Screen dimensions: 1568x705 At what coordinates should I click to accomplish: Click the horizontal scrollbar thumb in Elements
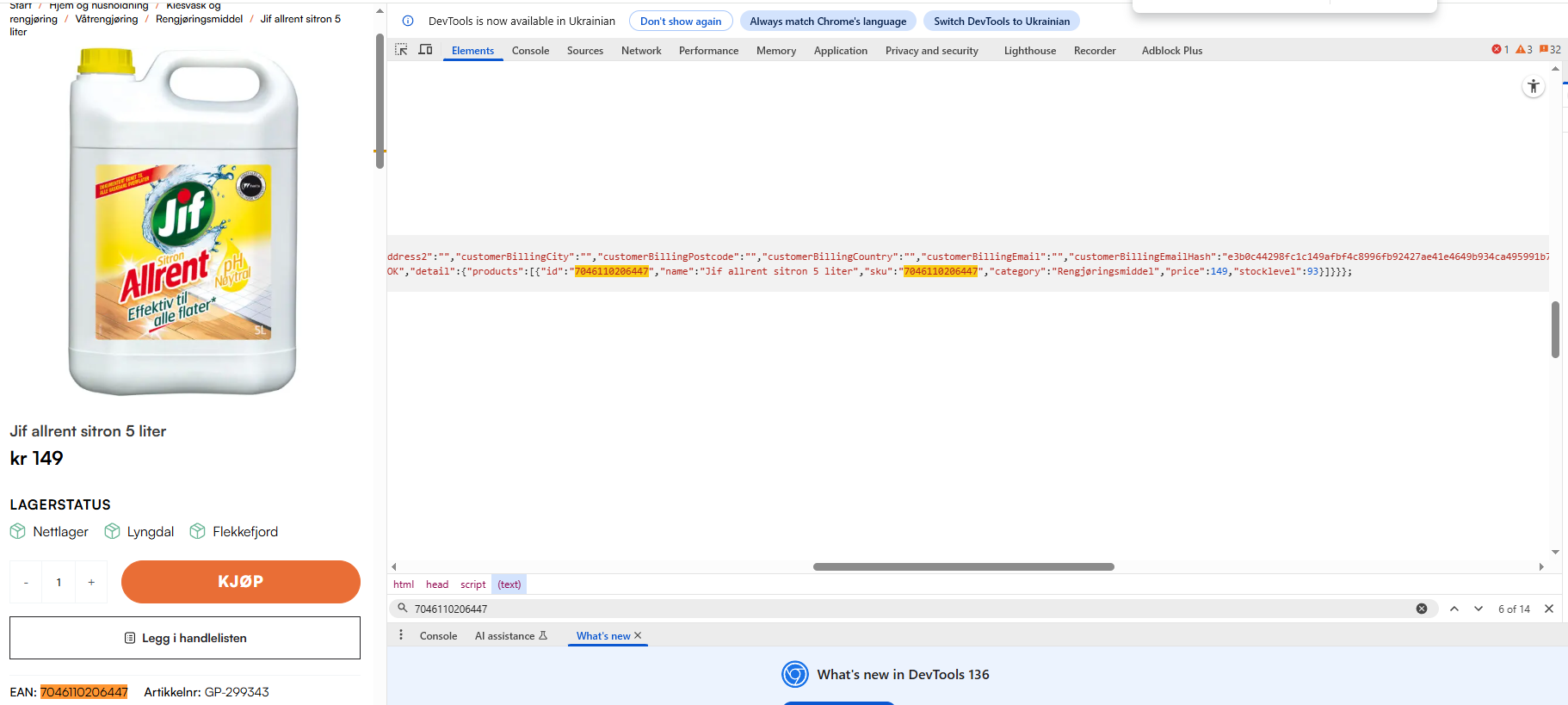click(964, 566)
